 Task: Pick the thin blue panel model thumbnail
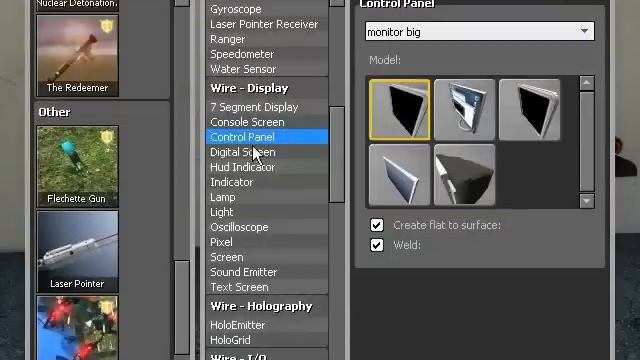(x=399, y=175)
